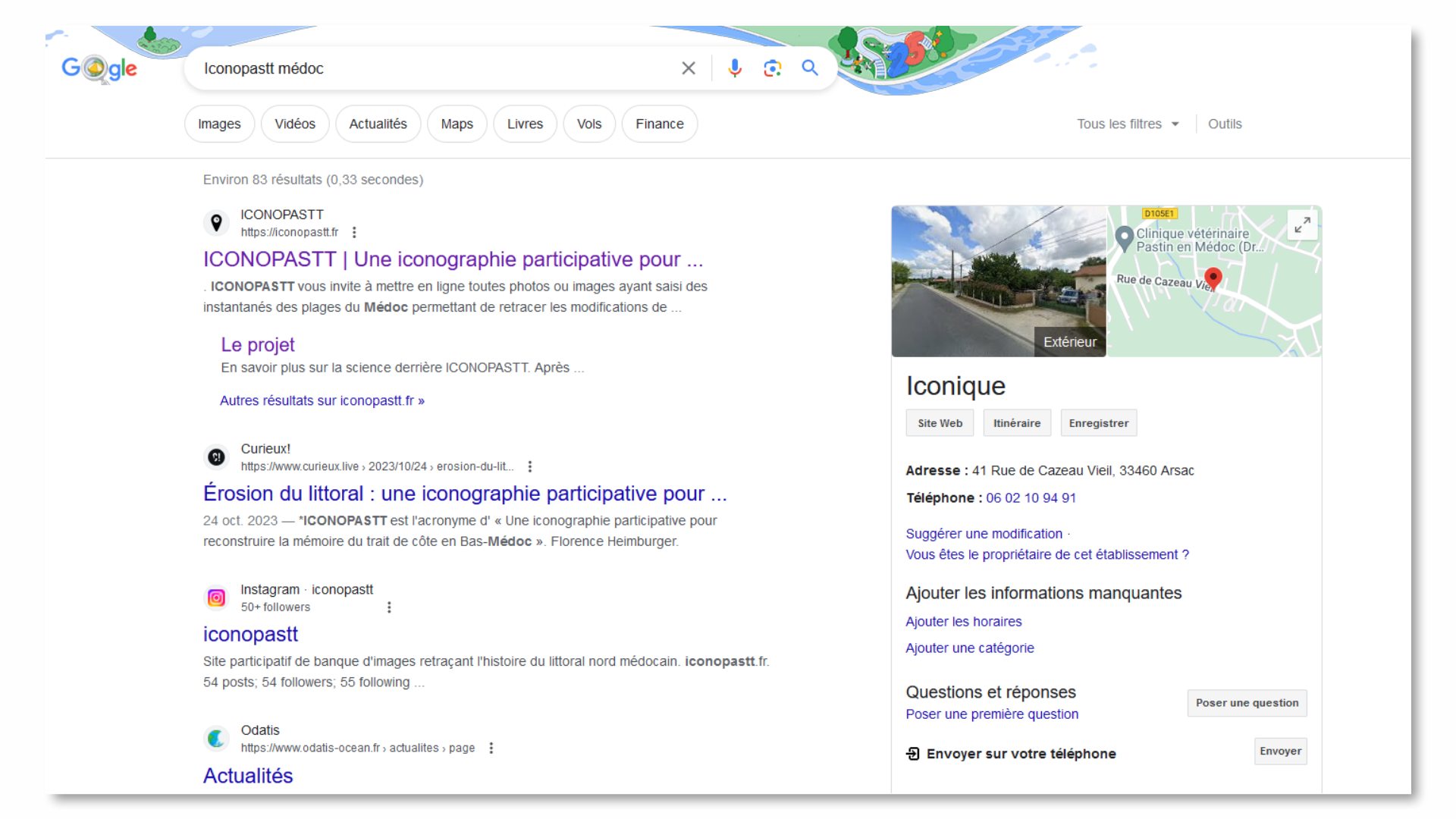View the Extérieur street photo

[x=999, y=281]
